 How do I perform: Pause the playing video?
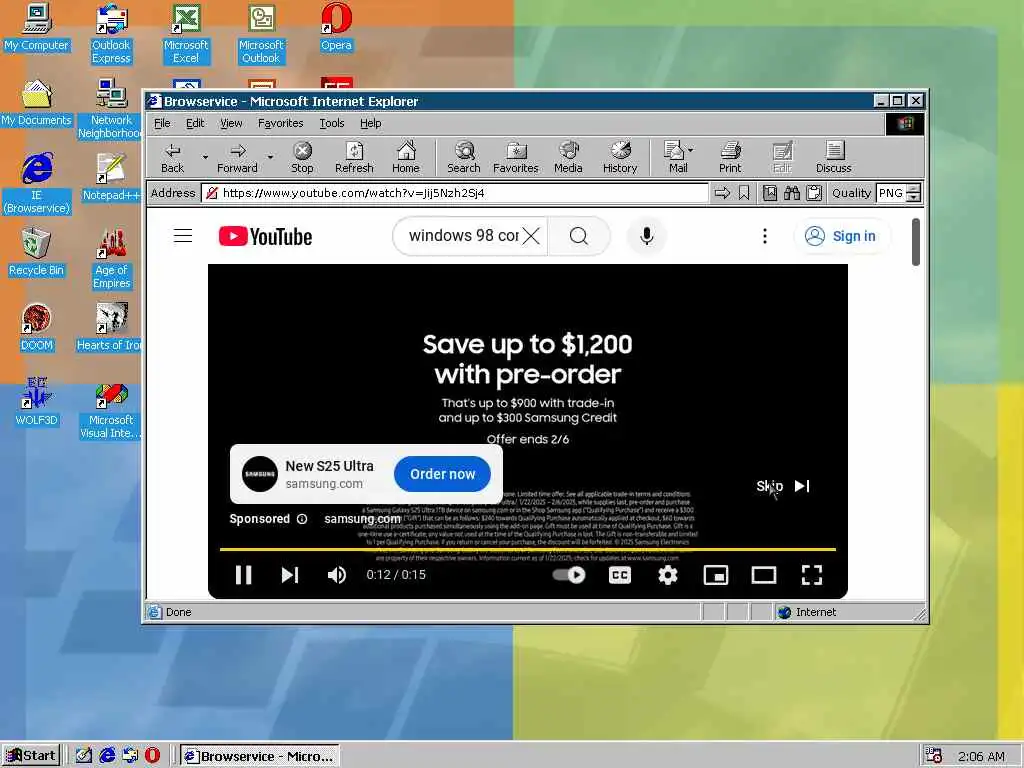point(243,575)
